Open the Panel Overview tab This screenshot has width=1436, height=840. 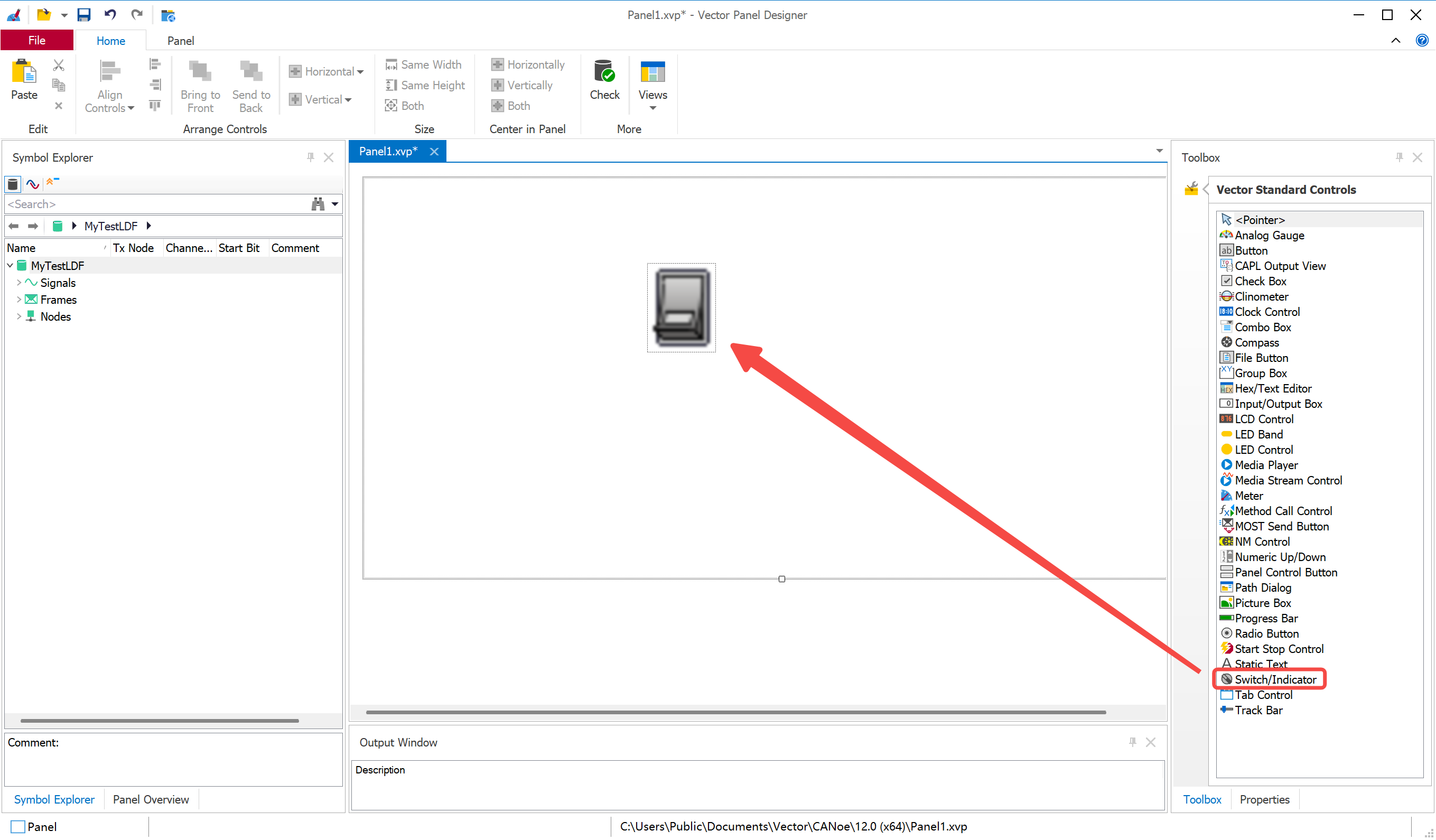(x=151, y=799)
